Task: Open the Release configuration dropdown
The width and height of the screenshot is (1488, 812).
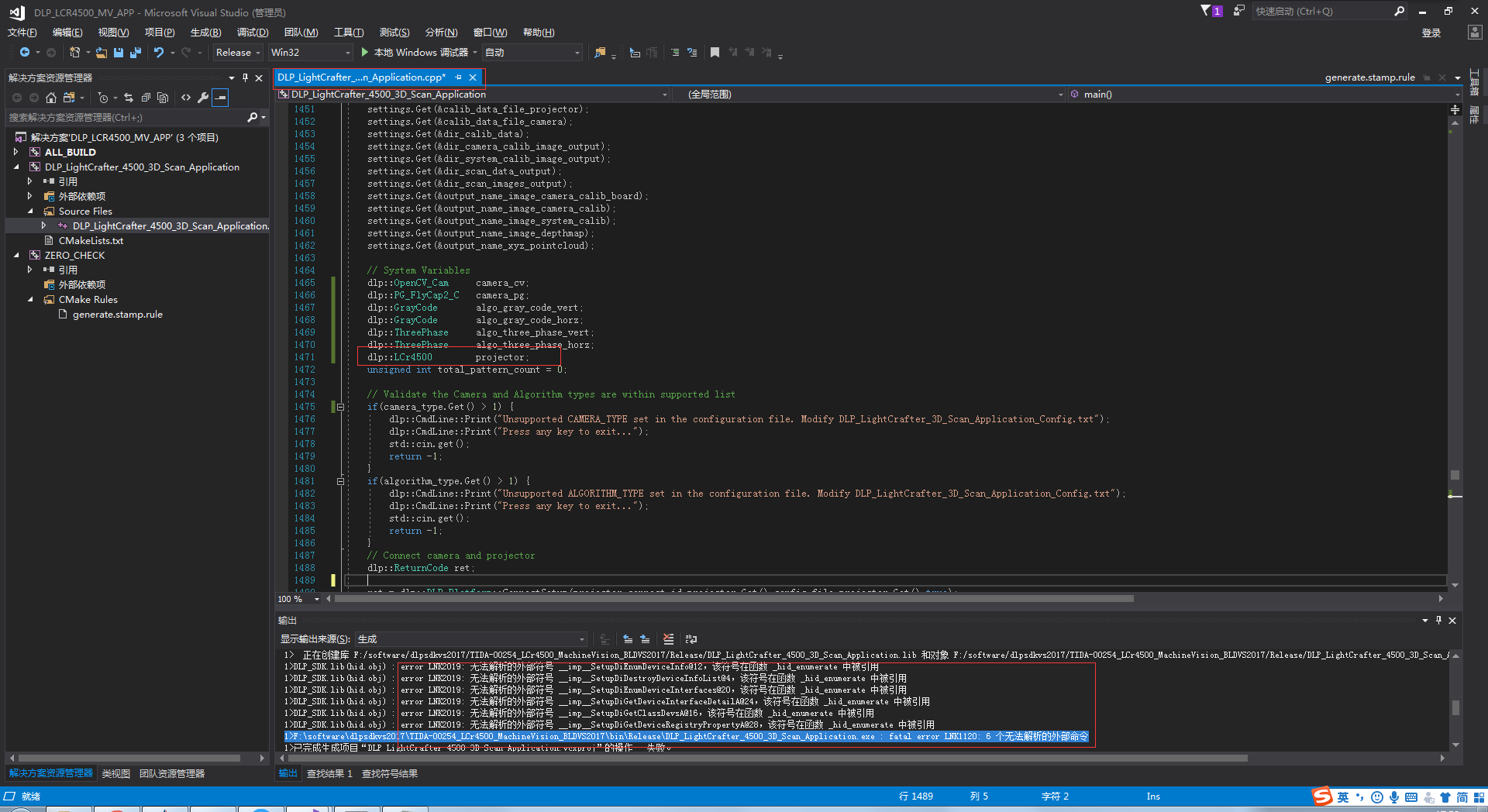Action: point(238,53)
